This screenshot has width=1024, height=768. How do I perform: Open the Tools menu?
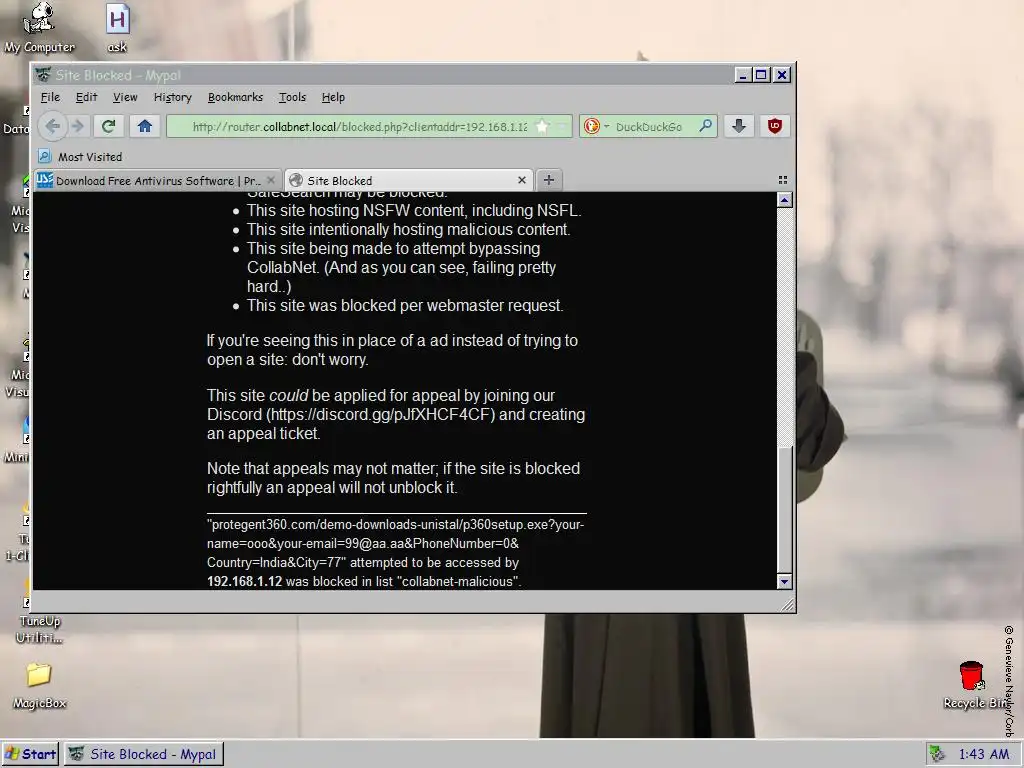click(292, 97)
